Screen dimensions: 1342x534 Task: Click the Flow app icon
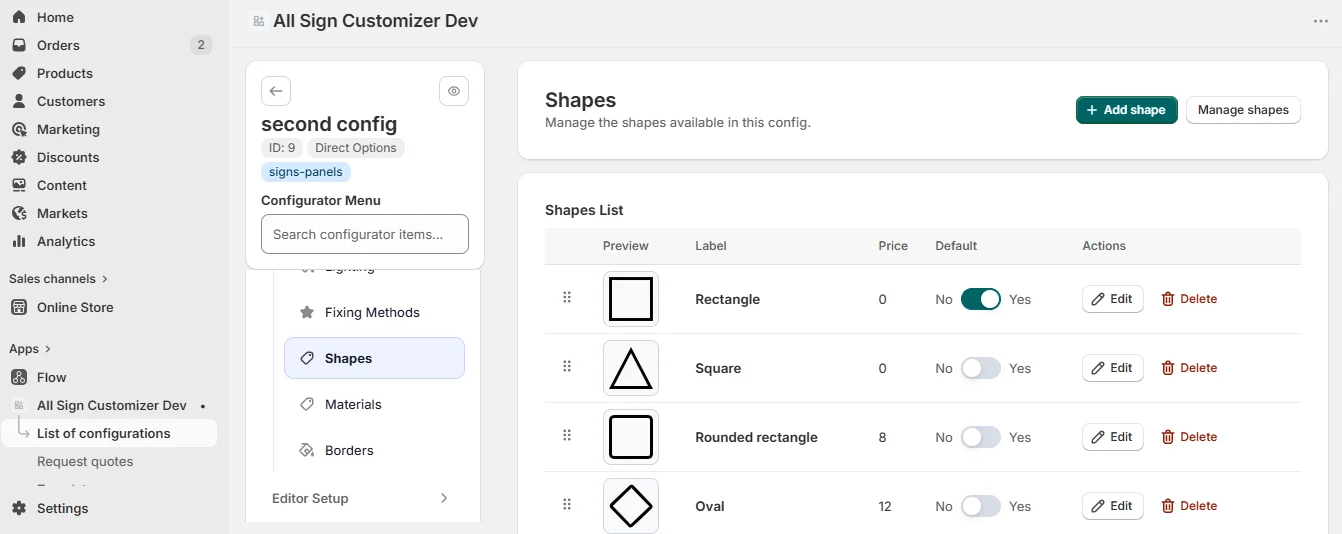coord(19,377)
